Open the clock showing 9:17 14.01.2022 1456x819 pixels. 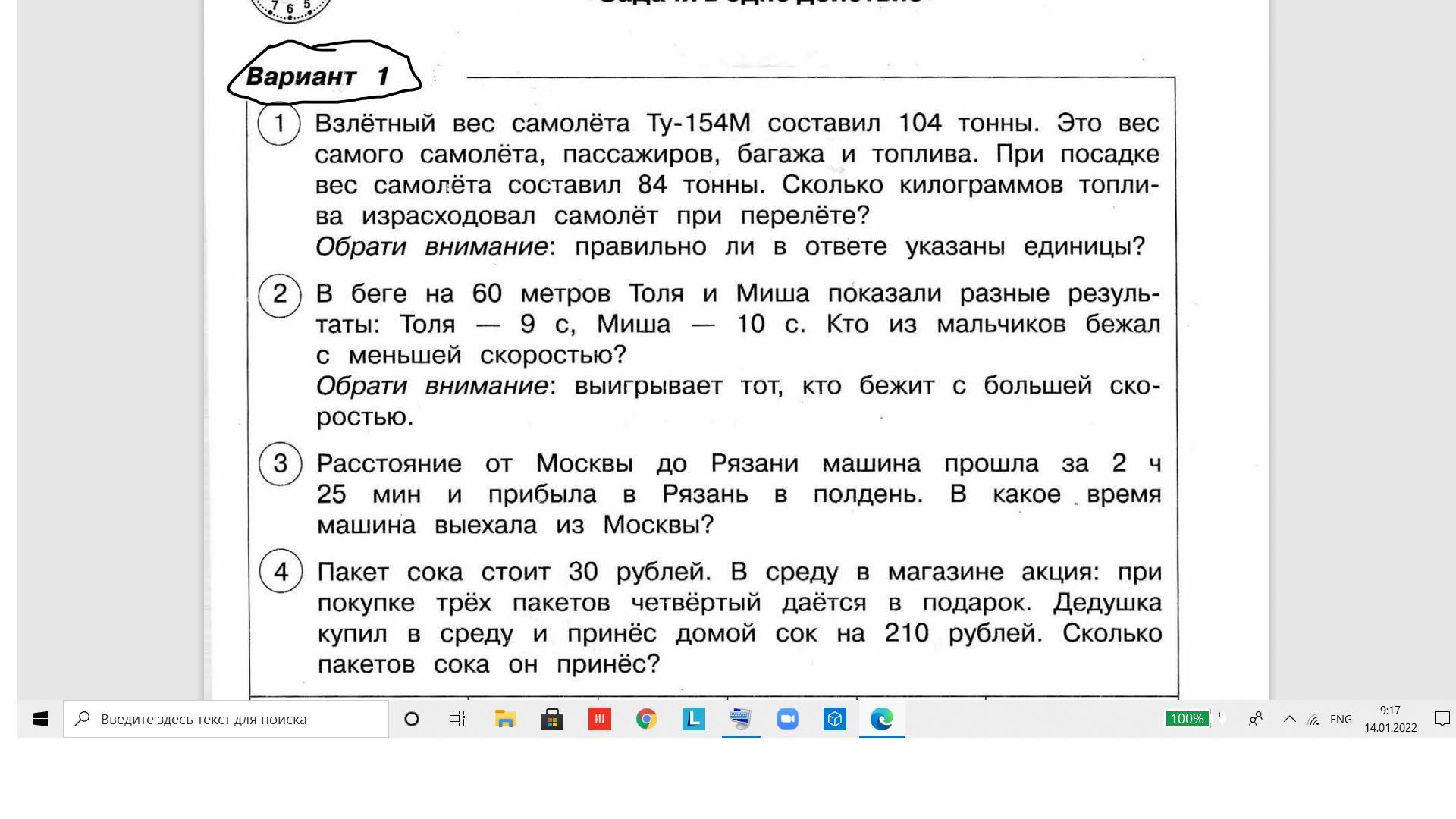(x=1390, y=719)
